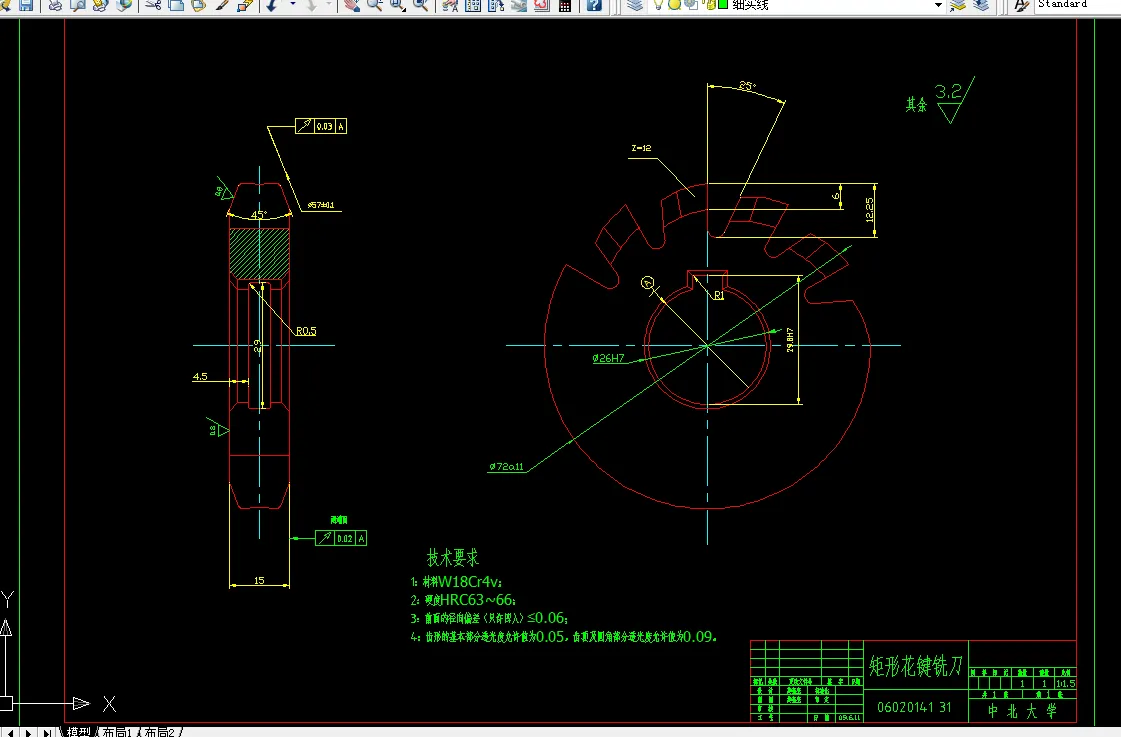Toggle the layer lock padlock icon
1121x737 pixels.
[708, 5]
